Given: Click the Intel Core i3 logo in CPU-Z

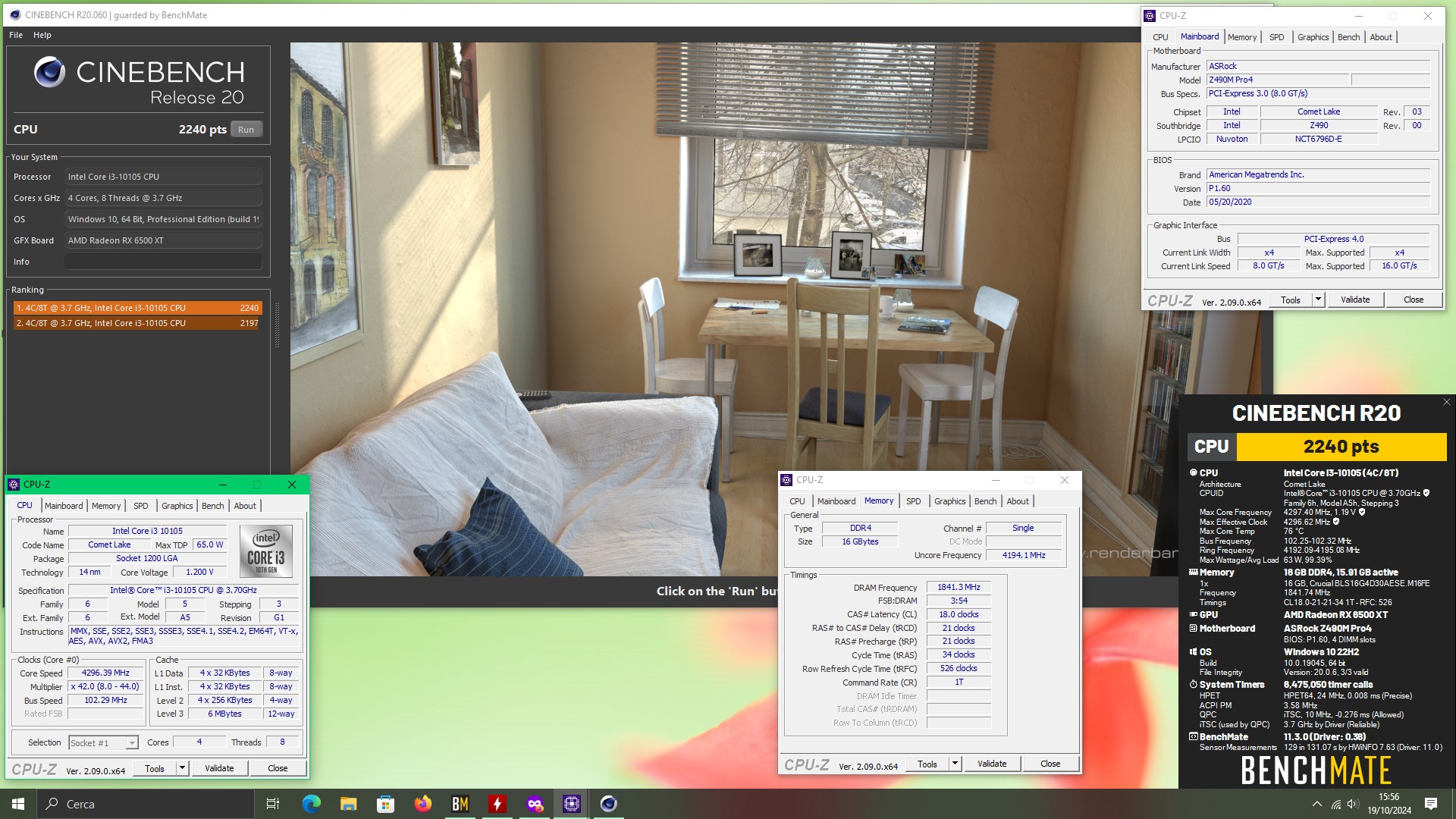Looking at the screenshot, I should pos(266,551).
